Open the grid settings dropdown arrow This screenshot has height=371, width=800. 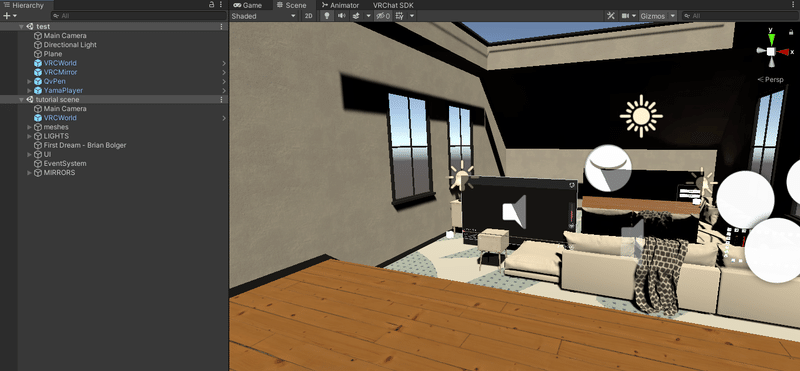coord(412,16)
